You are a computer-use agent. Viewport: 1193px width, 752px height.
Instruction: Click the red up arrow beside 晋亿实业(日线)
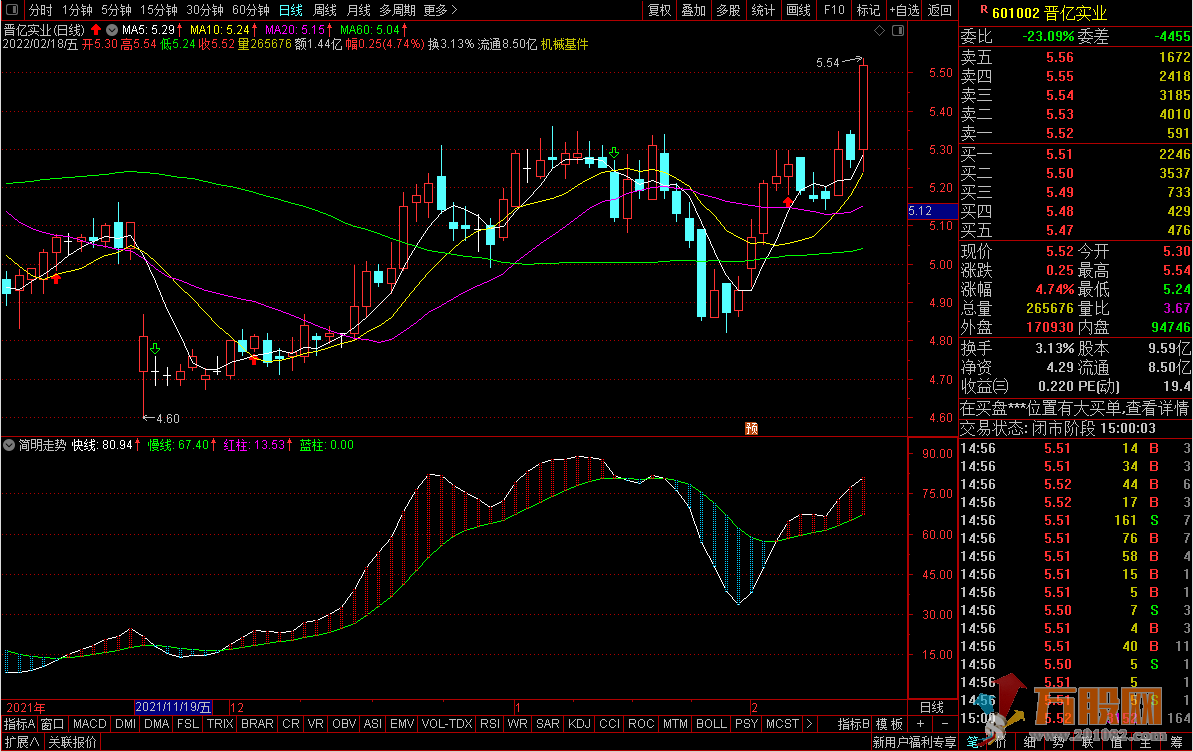pyautogui.click(x=96, y=30)
